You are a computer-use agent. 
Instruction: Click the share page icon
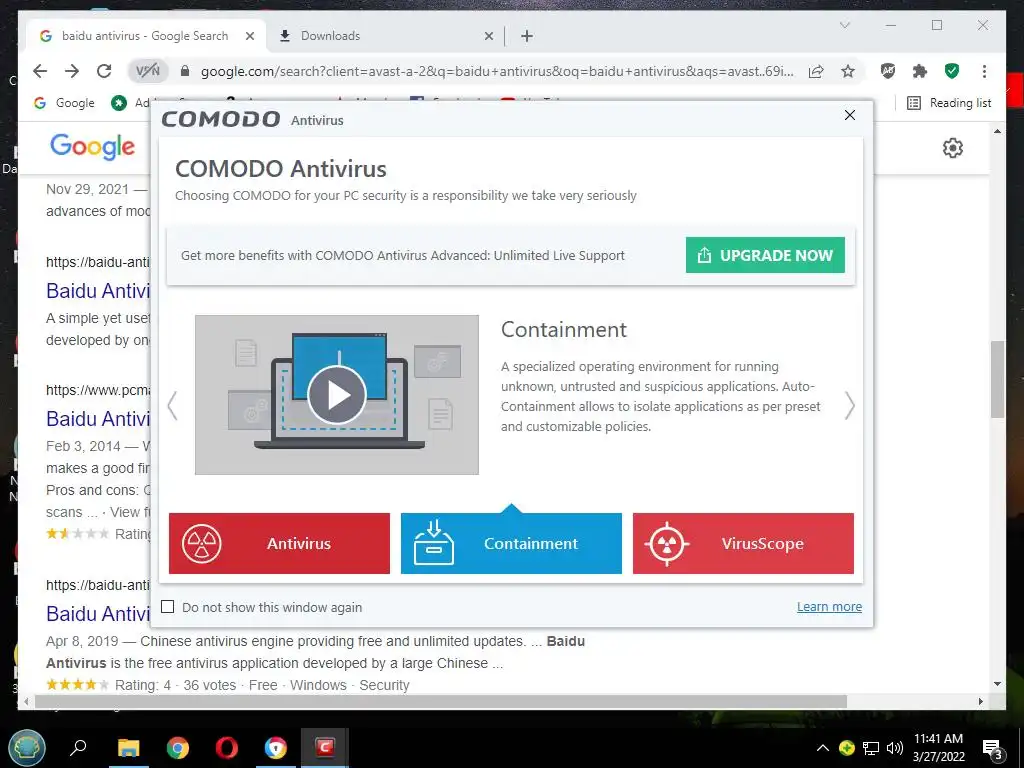816,71
